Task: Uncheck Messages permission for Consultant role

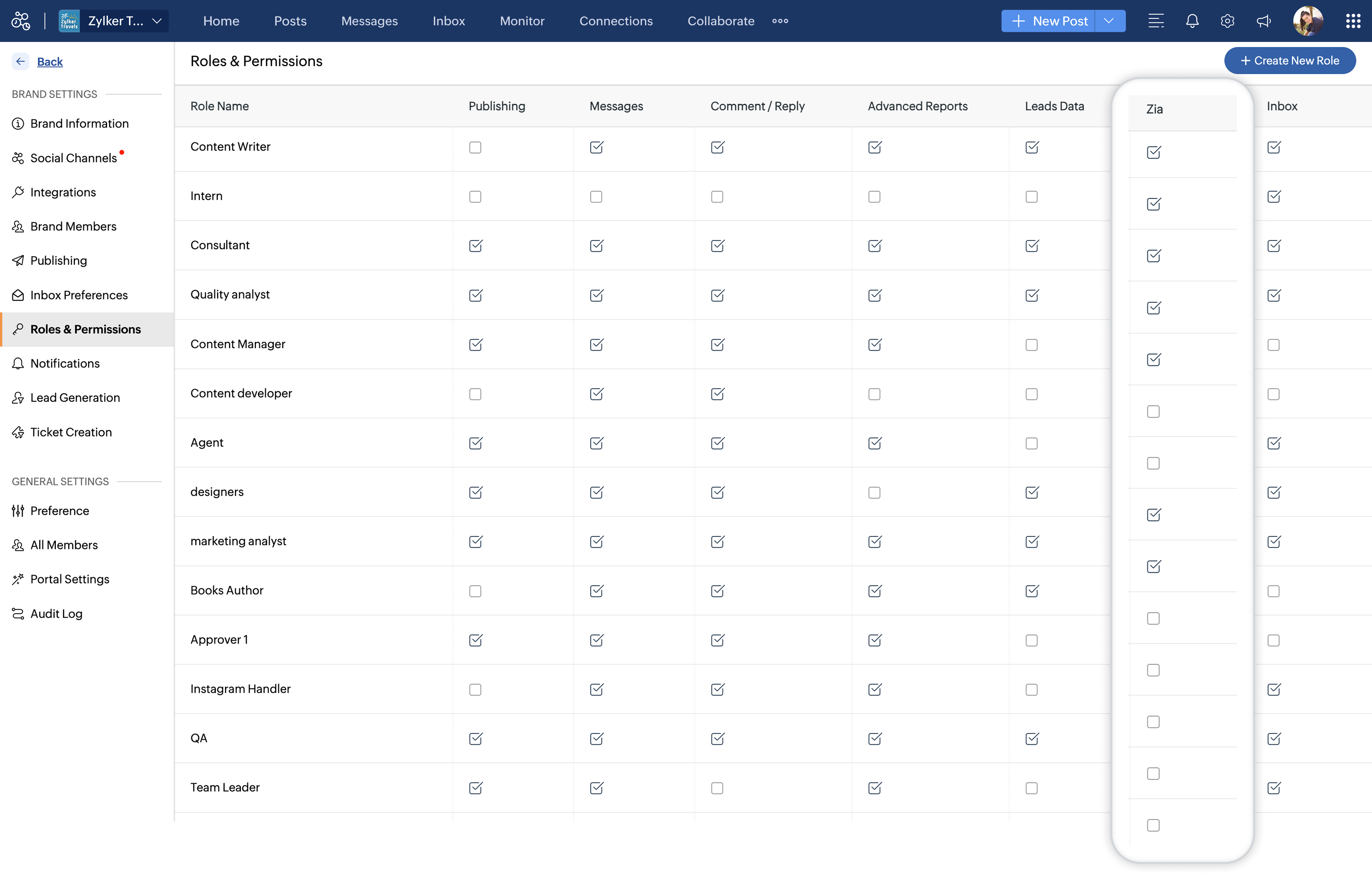Action: tap(596, 246)
